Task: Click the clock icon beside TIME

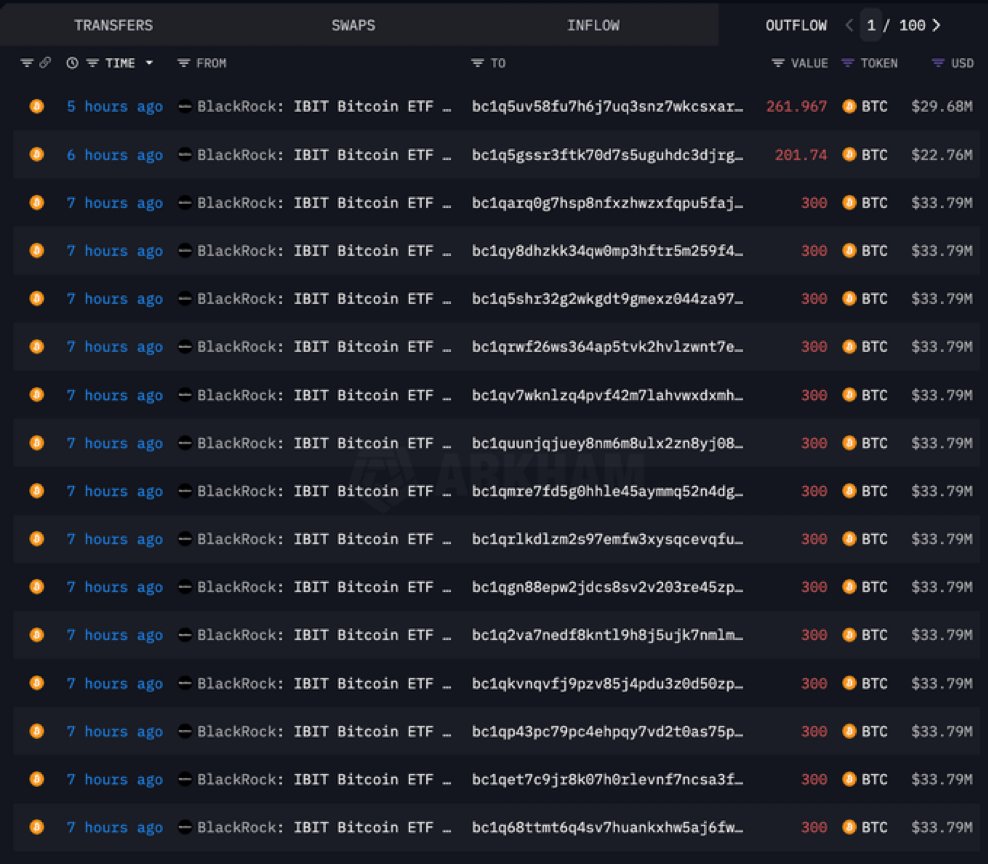Action: point(72,63)
